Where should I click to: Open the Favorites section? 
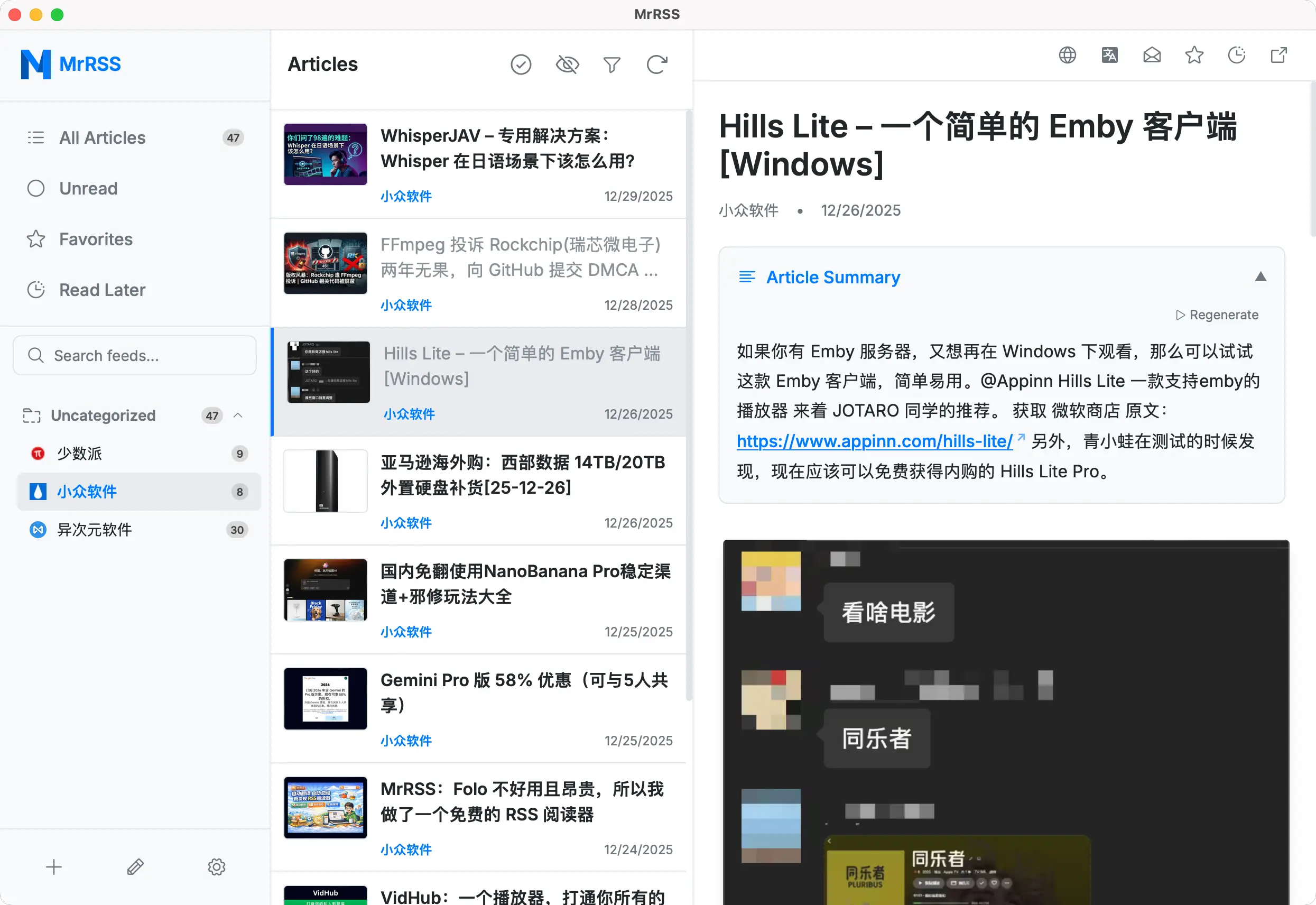(95, 239)
